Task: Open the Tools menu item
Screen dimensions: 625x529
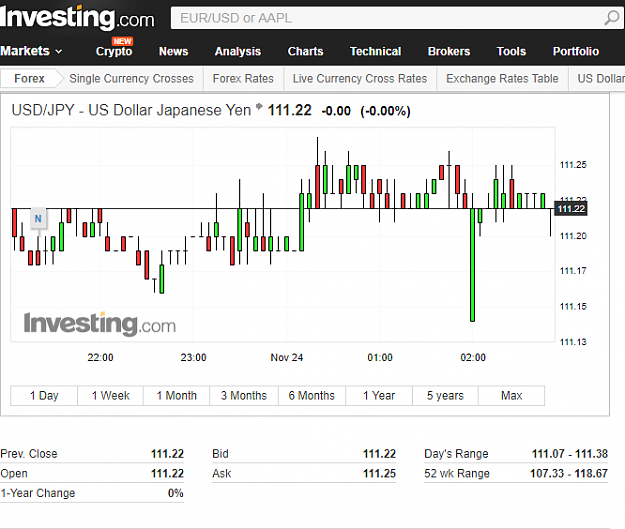Action: click(511, 51)
